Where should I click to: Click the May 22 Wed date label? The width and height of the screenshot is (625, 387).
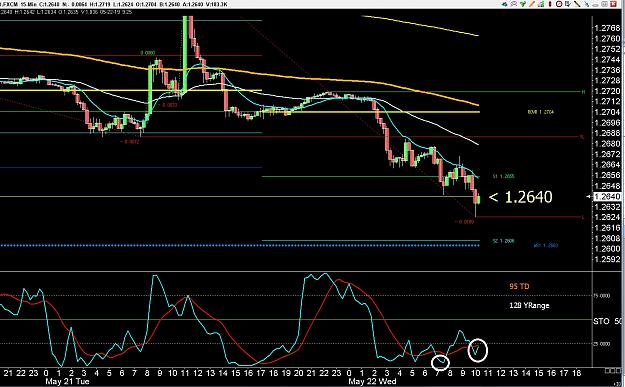(x=372, y=381)
